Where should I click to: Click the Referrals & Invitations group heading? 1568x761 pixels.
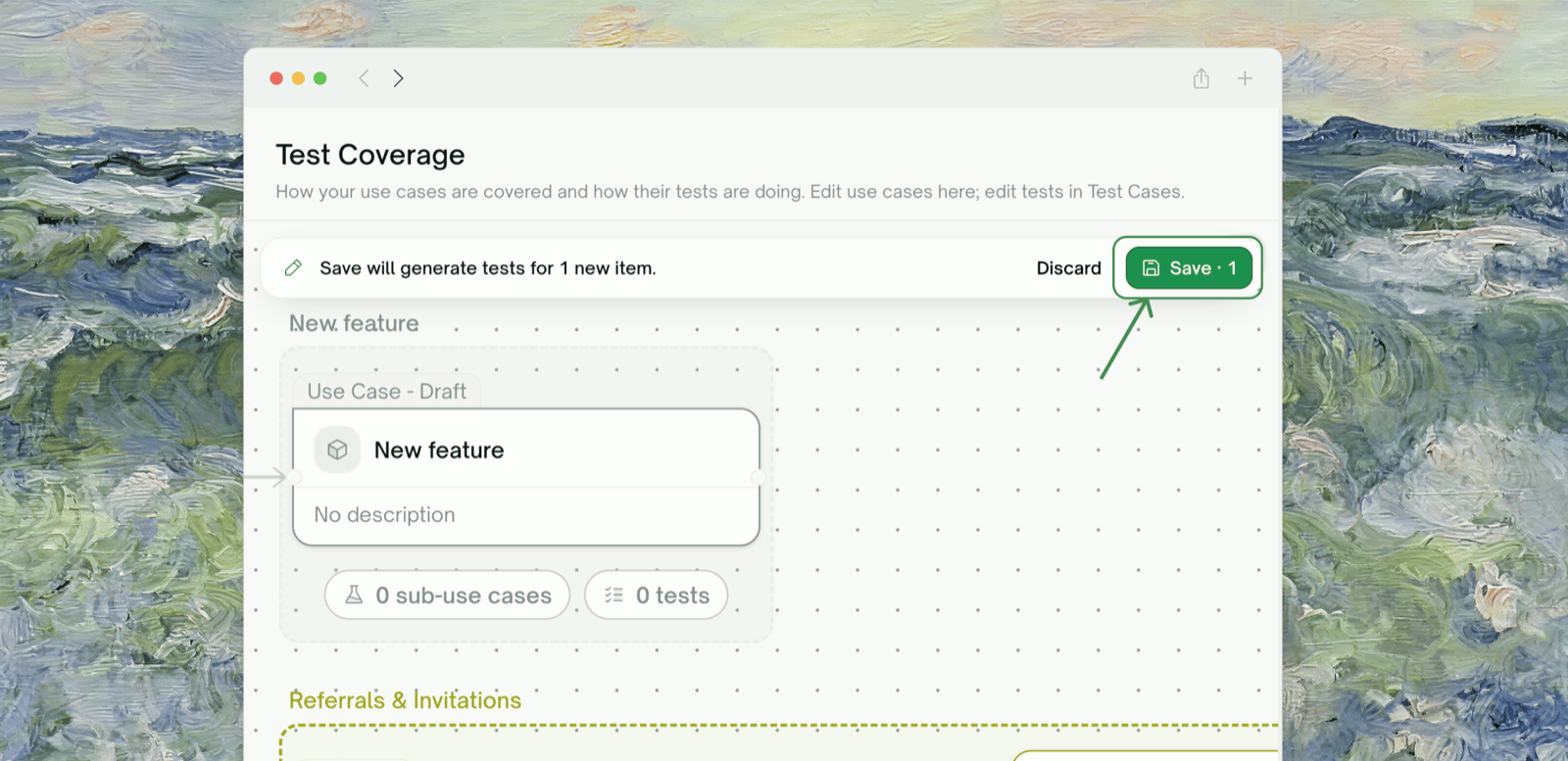coord(405,700)
